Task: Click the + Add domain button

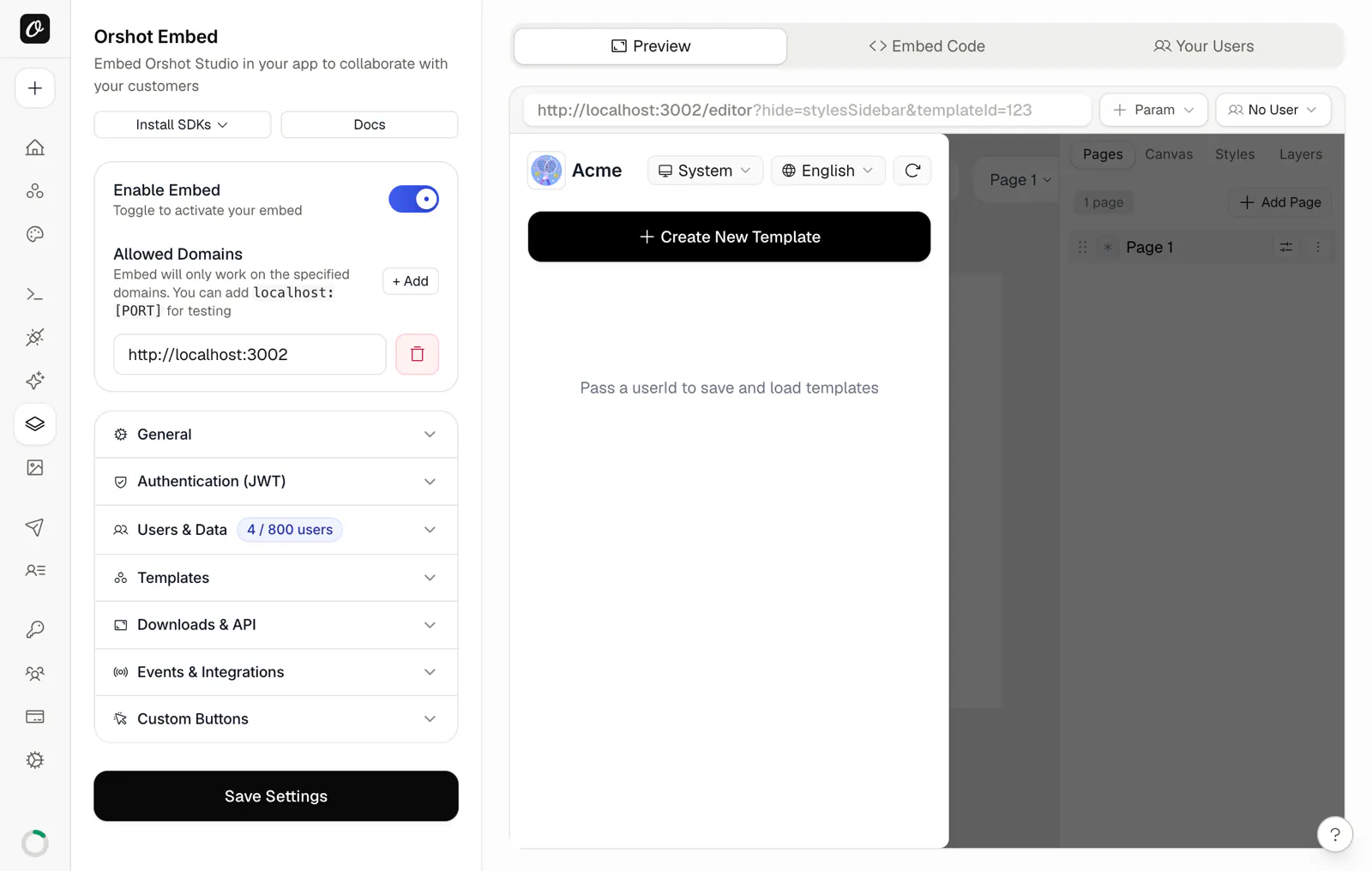Action: tap(411, 281)
